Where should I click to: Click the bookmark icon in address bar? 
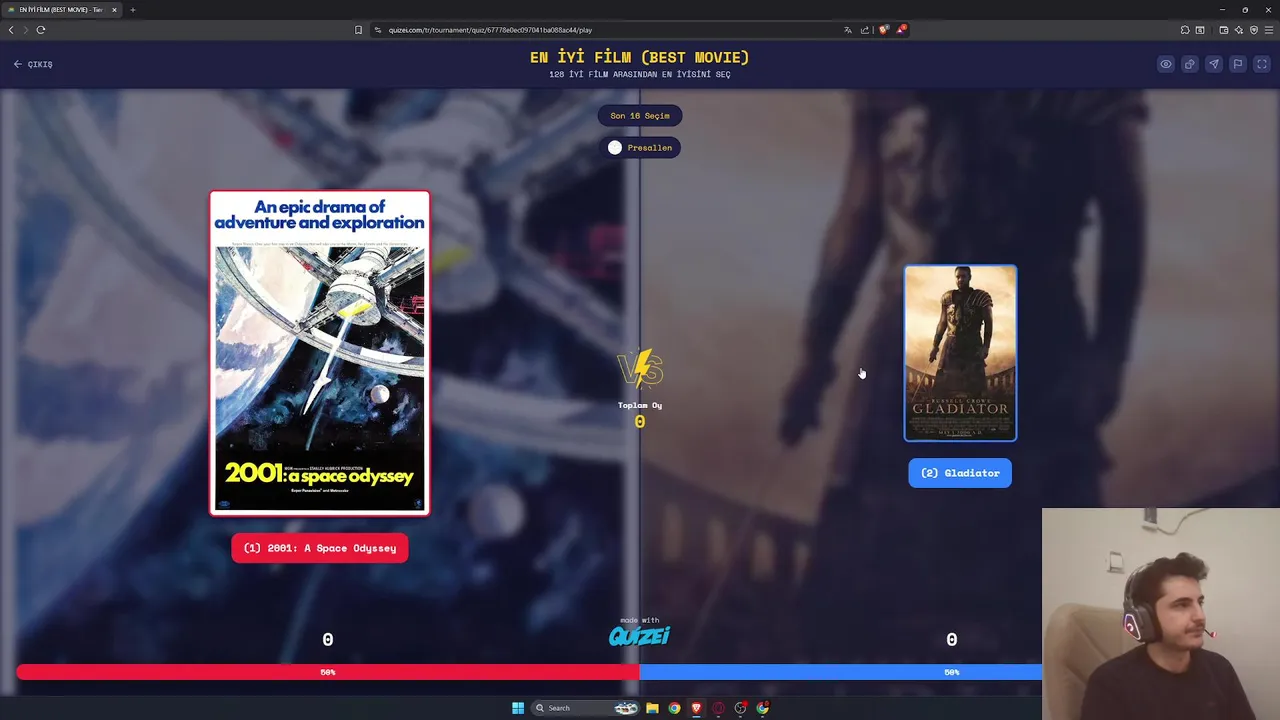(358, 30)
